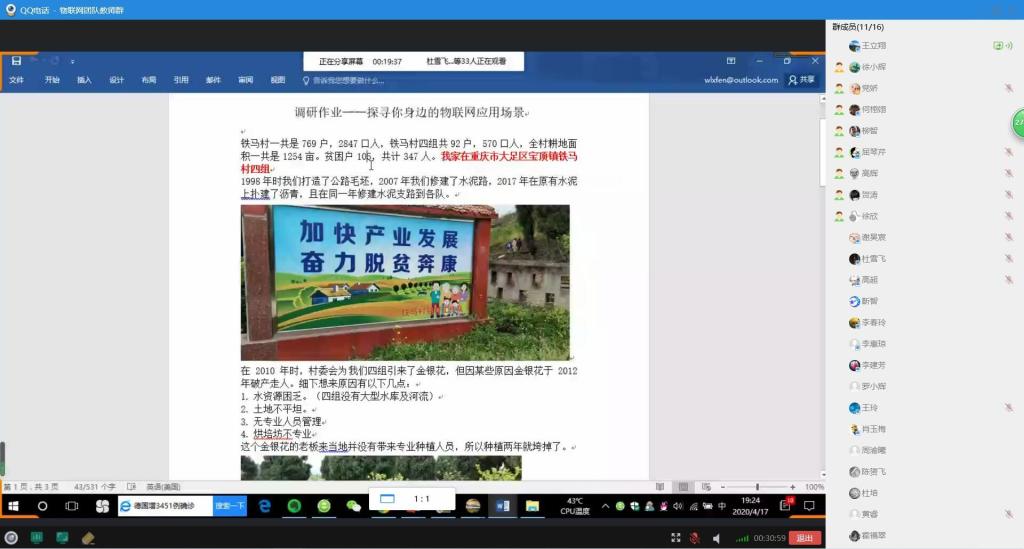Click the Word zoom slider
The width and height of the screenshot is (1024, 549).
click(760, 487)
